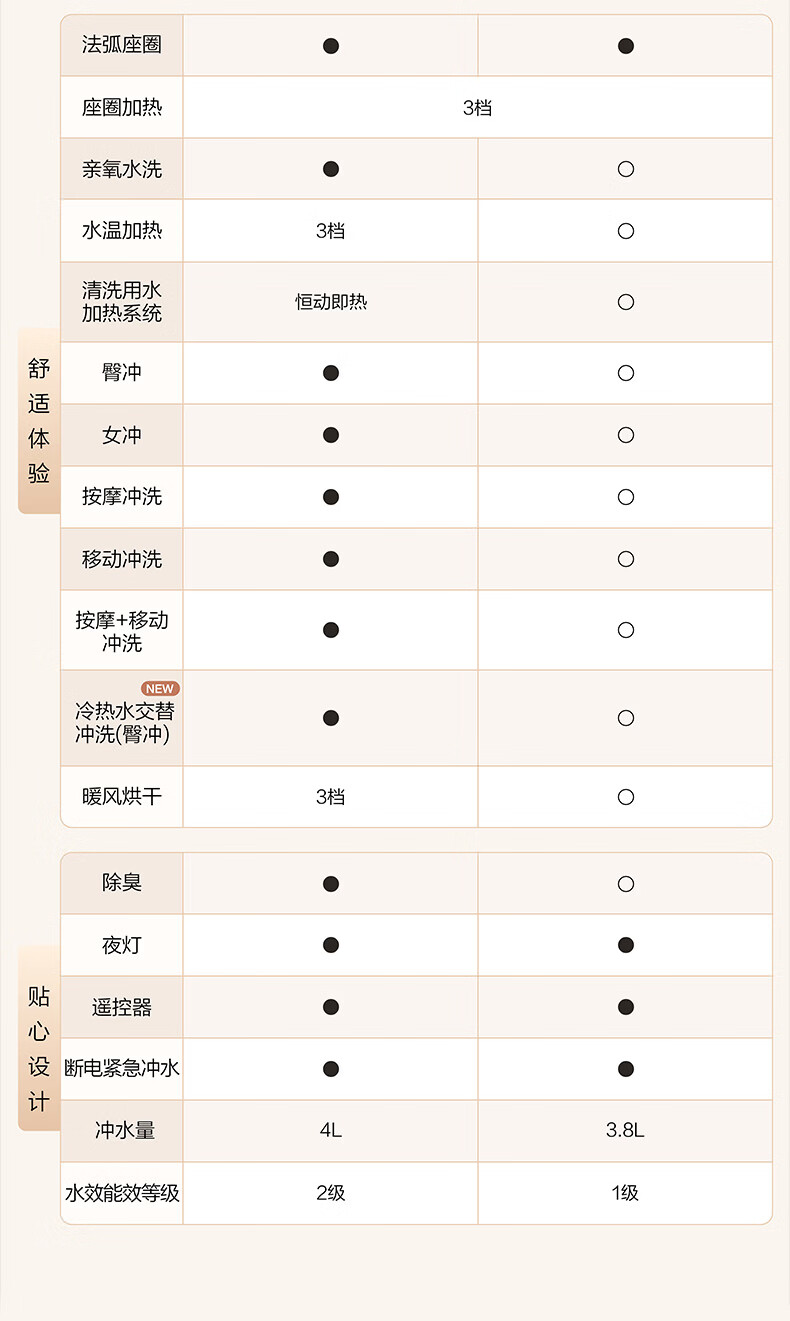The image size is (790, 1321).
Task: Click the 恒动即热 cell text
Action: [x=331, y=302]
